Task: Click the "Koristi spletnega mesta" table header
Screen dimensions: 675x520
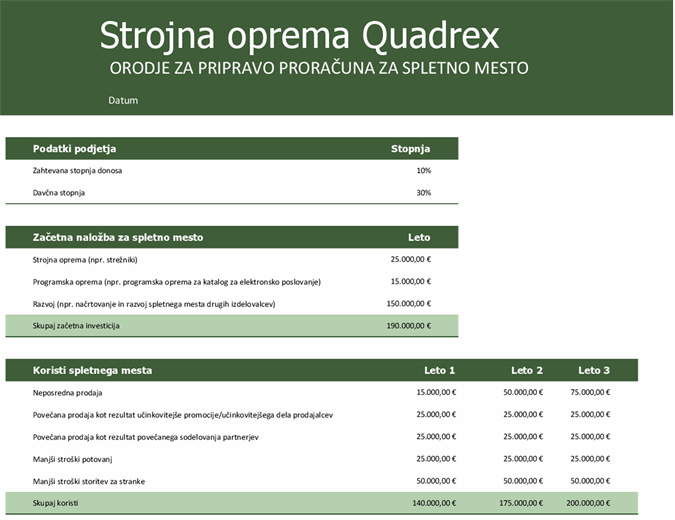Action: click(93, 370)
